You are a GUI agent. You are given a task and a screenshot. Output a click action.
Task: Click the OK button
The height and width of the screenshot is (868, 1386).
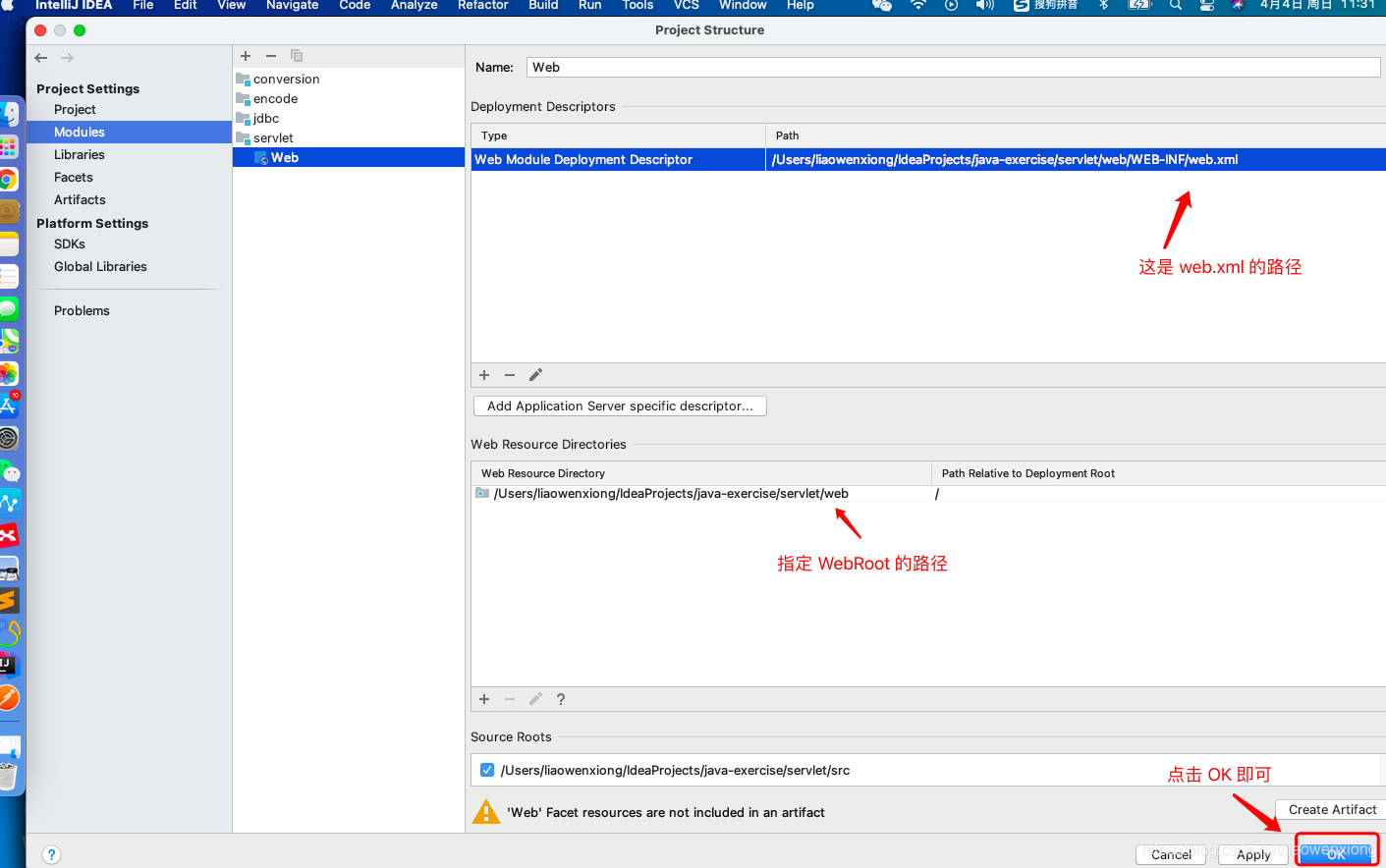1336,853
